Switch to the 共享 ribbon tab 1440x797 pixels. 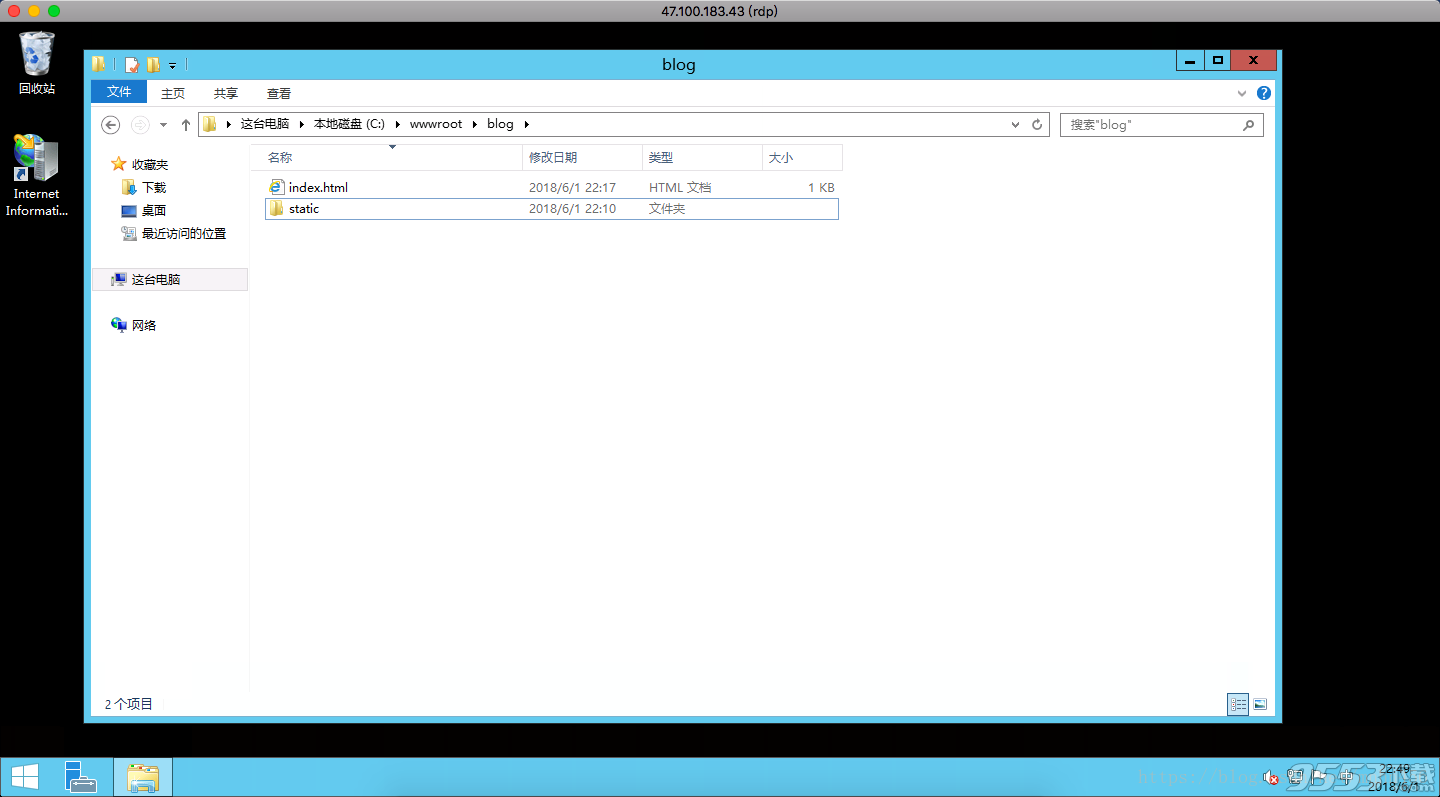tap(226, 93)
